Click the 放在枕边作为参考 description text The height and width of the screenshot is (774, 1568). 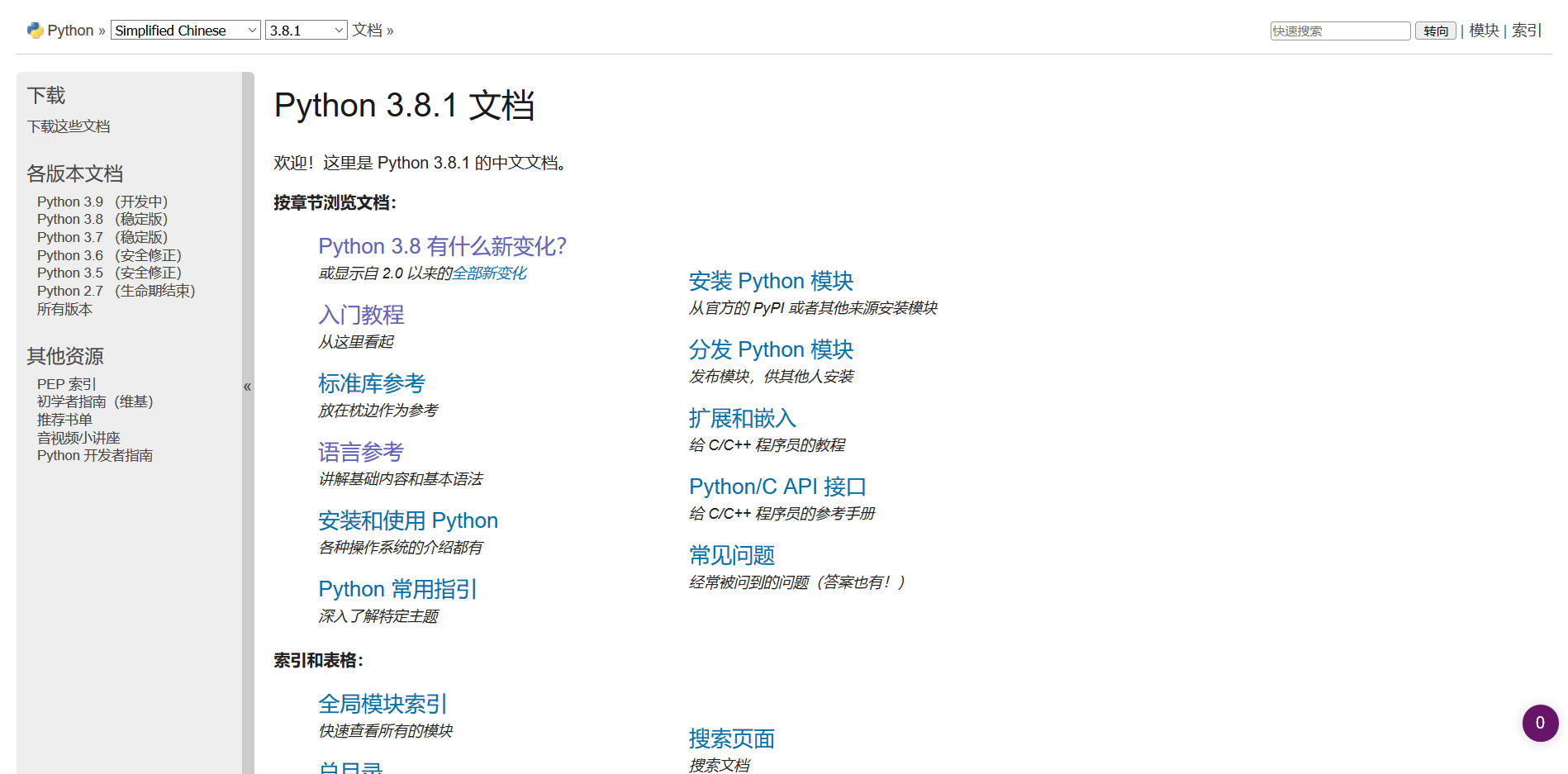tap(378, 411)
